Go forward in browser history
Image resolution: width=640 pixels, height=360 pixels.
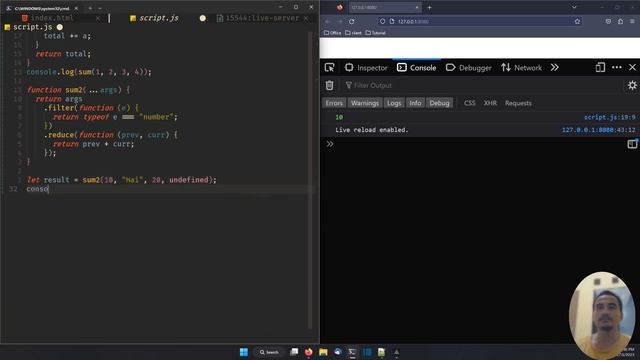[340, 21]
